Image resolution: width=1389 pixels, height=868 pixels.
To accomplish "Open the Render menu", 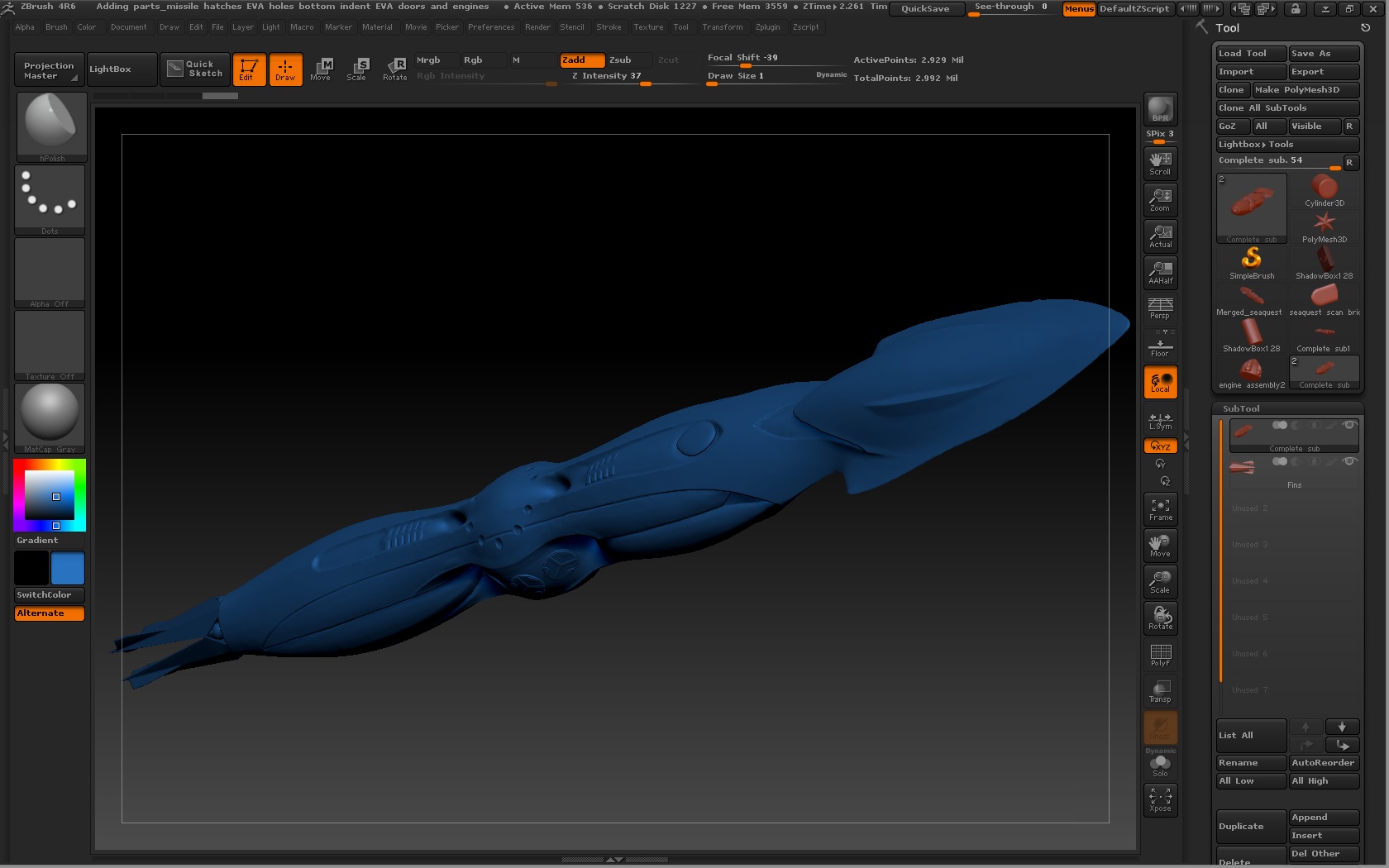I will click(537, 27).
